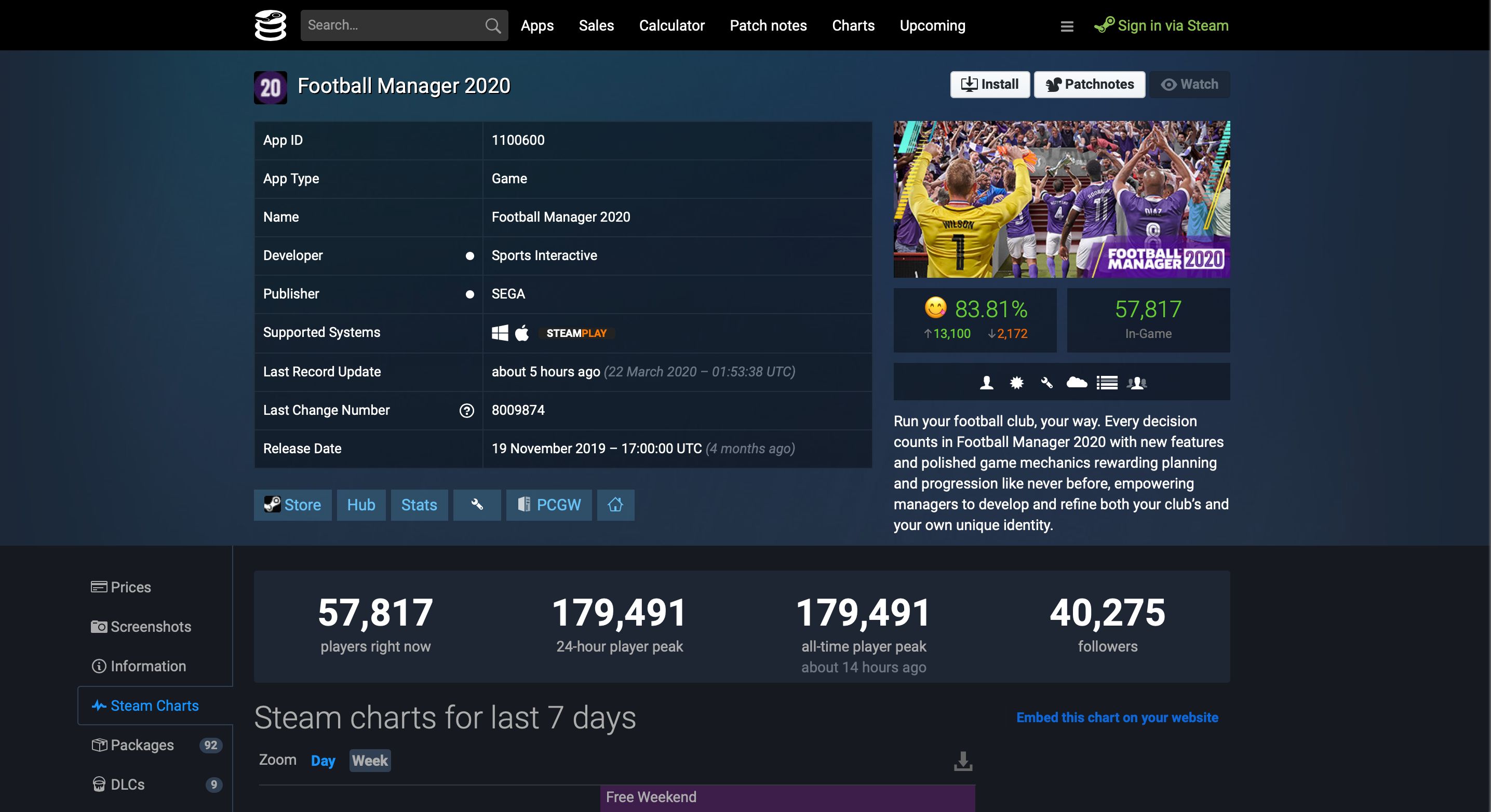Click the single-player feature icon
Screen dimensions: 1491x812
986,383
